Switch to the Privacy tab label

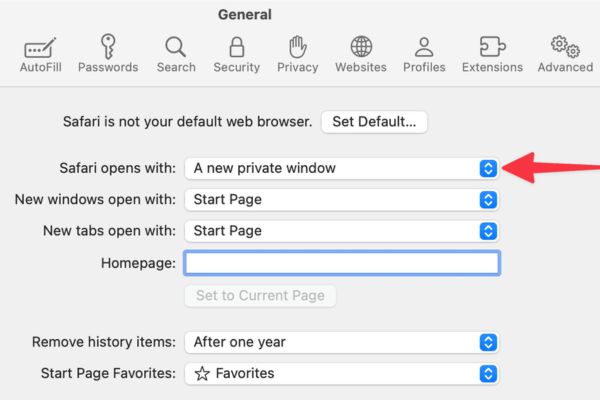[297, 67]
